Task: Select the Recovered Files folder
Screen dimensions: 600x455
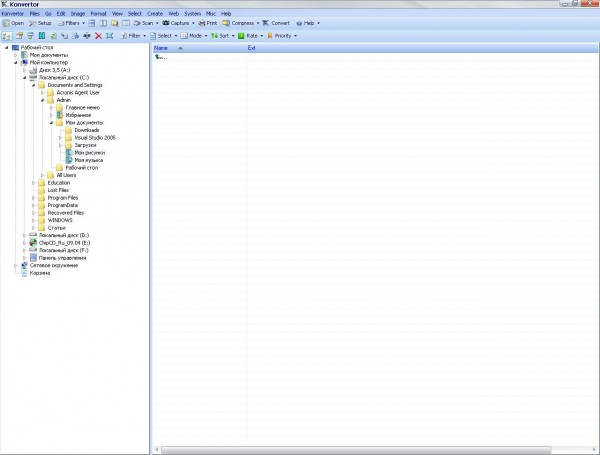Action: (65, 213)
